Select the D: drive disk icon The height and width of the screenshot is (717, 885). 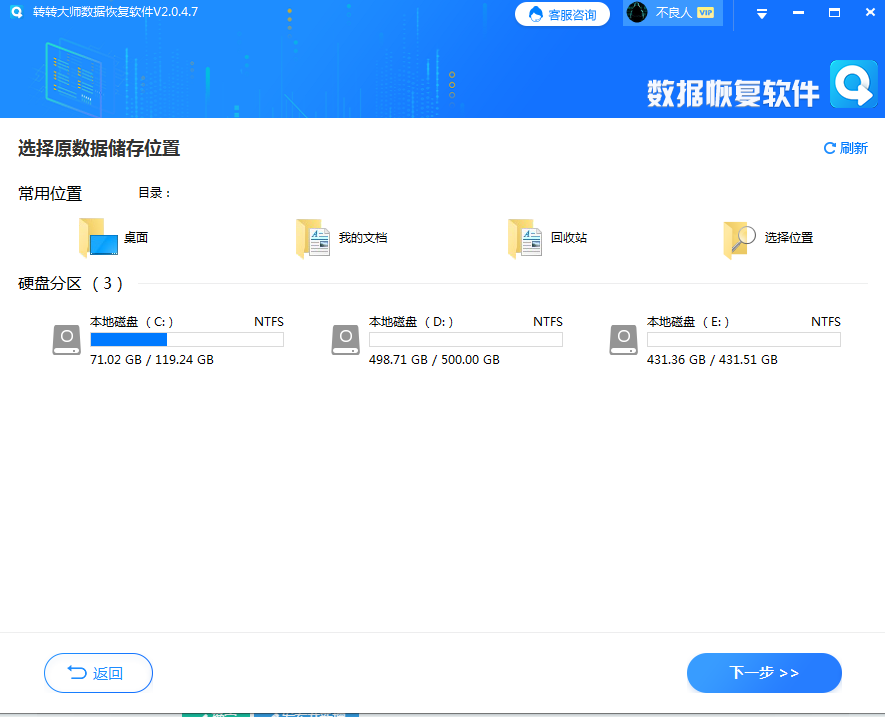click(x=345, y=340)
